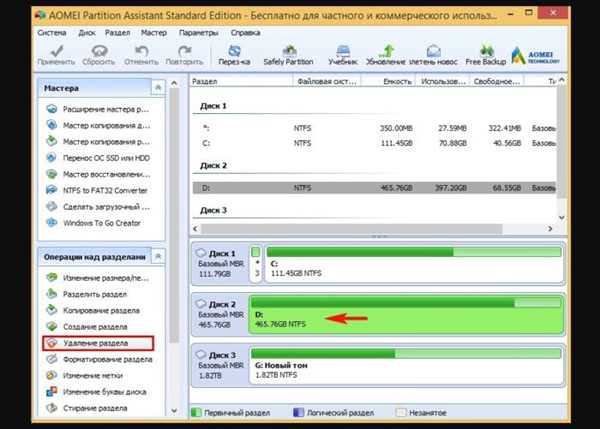The width and height of the screenshot is (600, 429).
Task: Sort by Емкость column header
Action: tap(388, 81)
